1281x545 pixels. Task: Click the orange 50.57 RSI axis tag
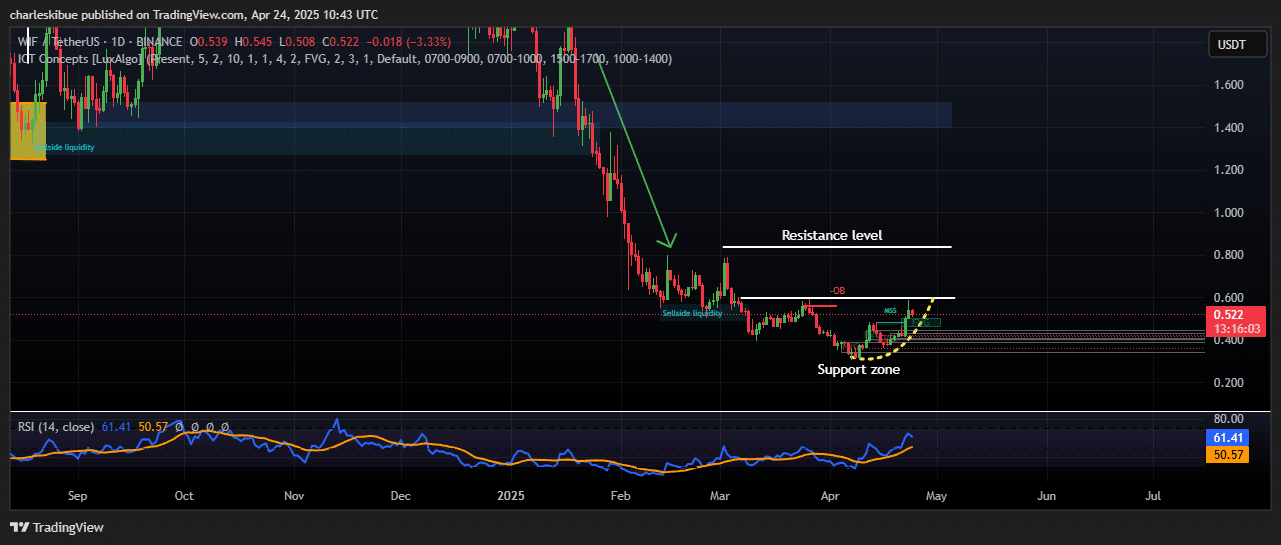point(1228,454)
